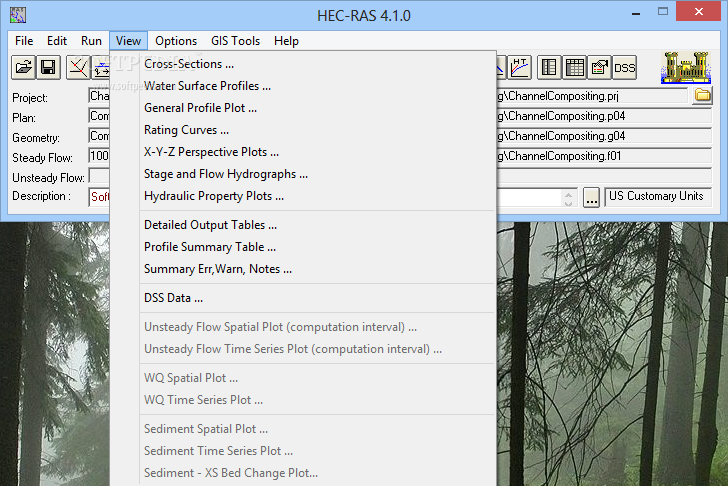Click the geometry file path ending g04

pos(604,136)
